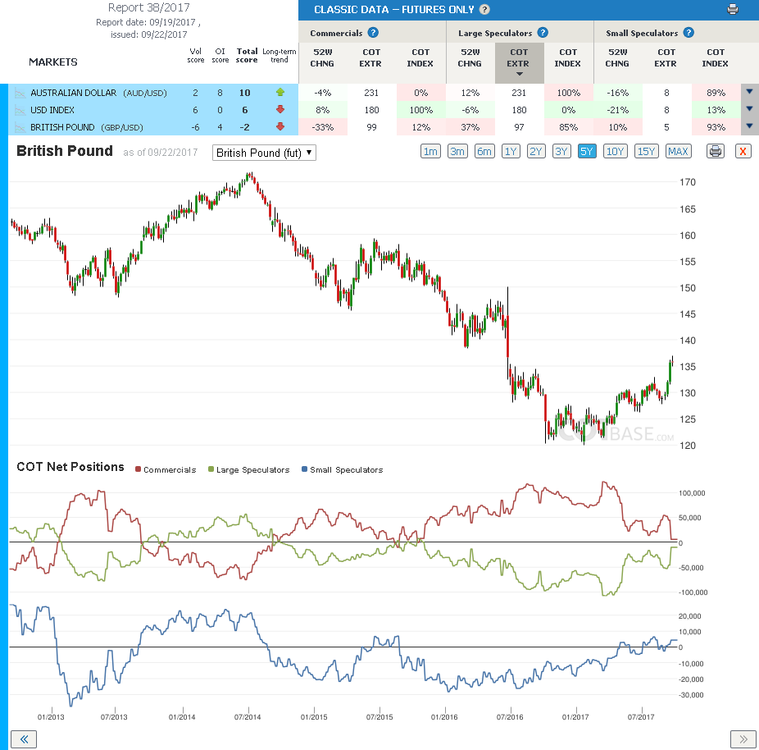Open help icon next to Large Speculators
The width and height of the screenshot is (759, 750).
[543, 33]
